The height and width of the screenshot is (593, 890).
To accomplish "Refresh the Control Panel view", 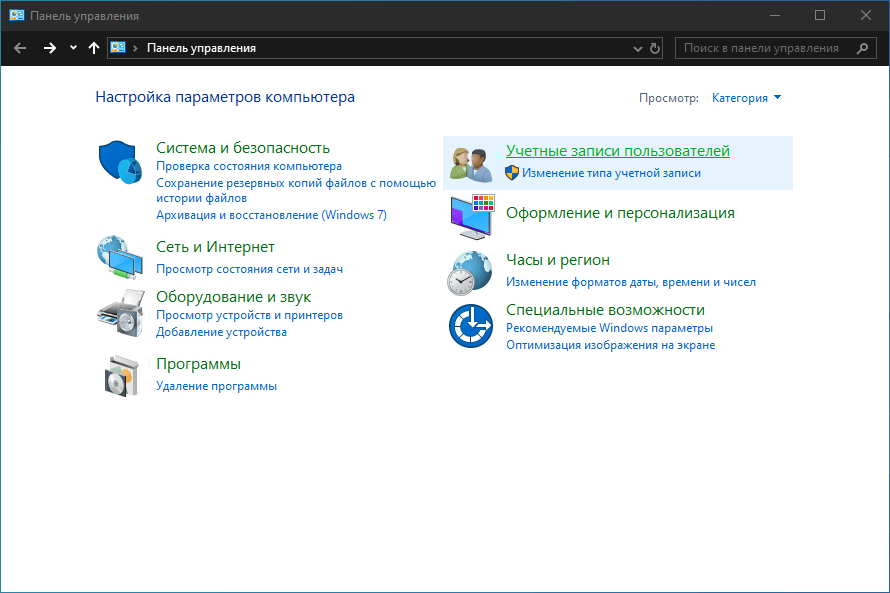I will [654, 48].
